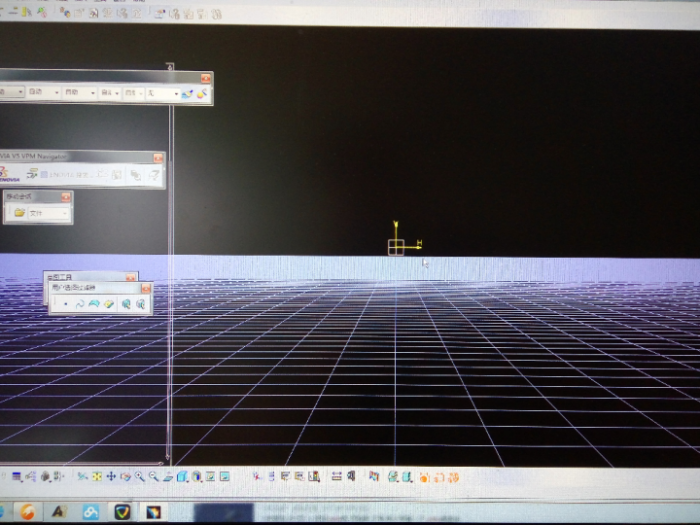The height and width of the screenshot is (525, 700).
Task: Close the ENOVIA V5 VPM Navigator toolbar
Action: click(x=158, y=158)
